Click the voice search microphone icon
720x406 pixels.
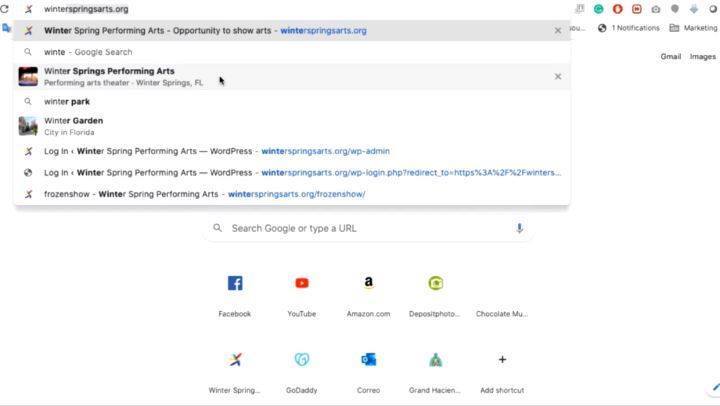pos(519,228)
